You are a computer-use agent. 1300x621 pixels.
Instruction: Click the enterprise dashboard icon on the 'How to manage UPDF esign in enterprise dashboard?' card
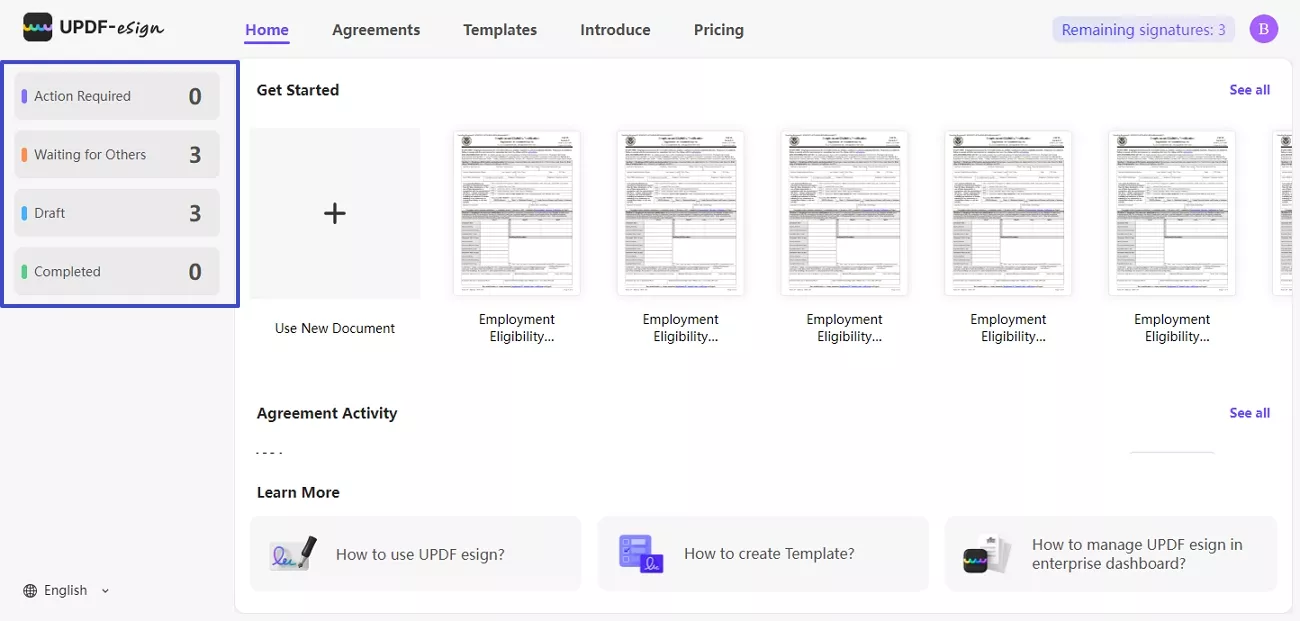click(988, 554)
